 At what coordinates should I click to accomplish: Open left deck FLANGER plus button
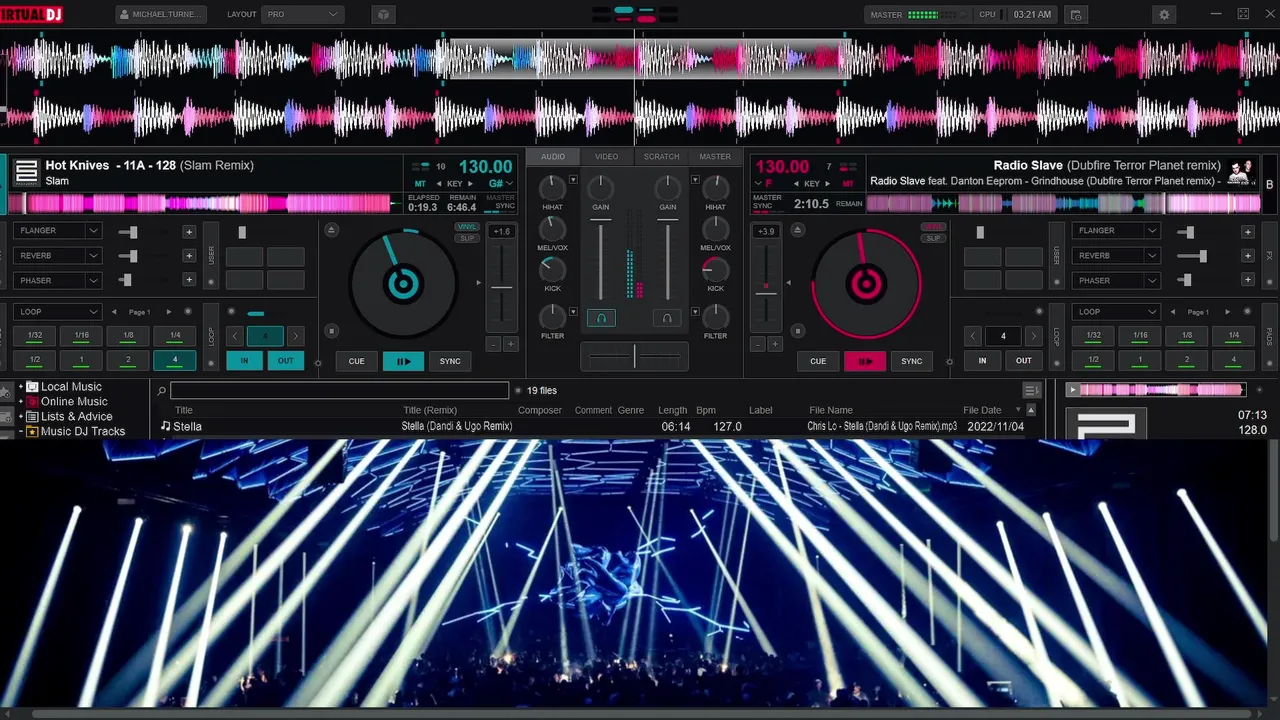pyautogui.click(x=188, y=231)
